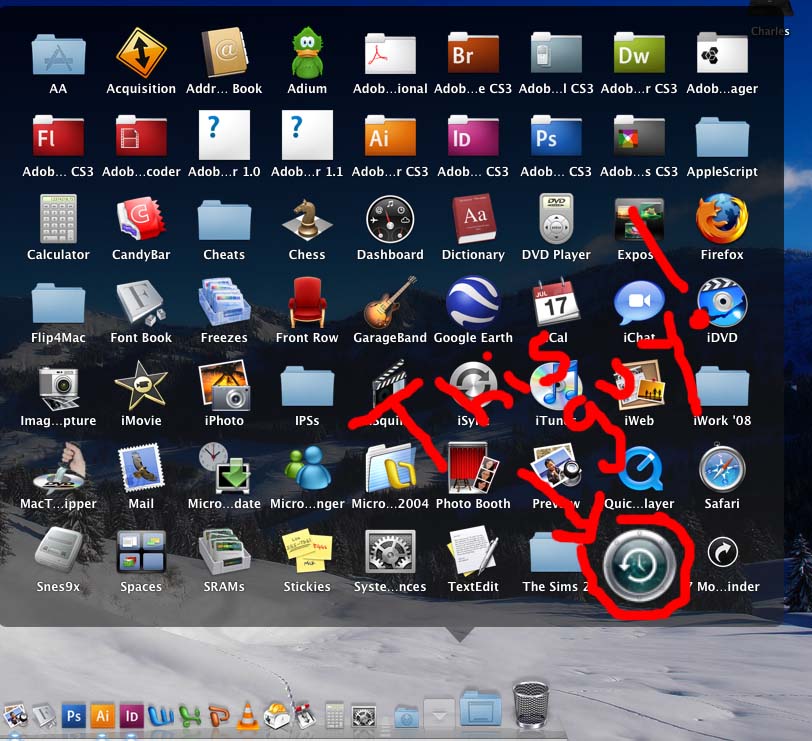
Task: Open the Flip4Mac folder
Action: pos(58,303)
